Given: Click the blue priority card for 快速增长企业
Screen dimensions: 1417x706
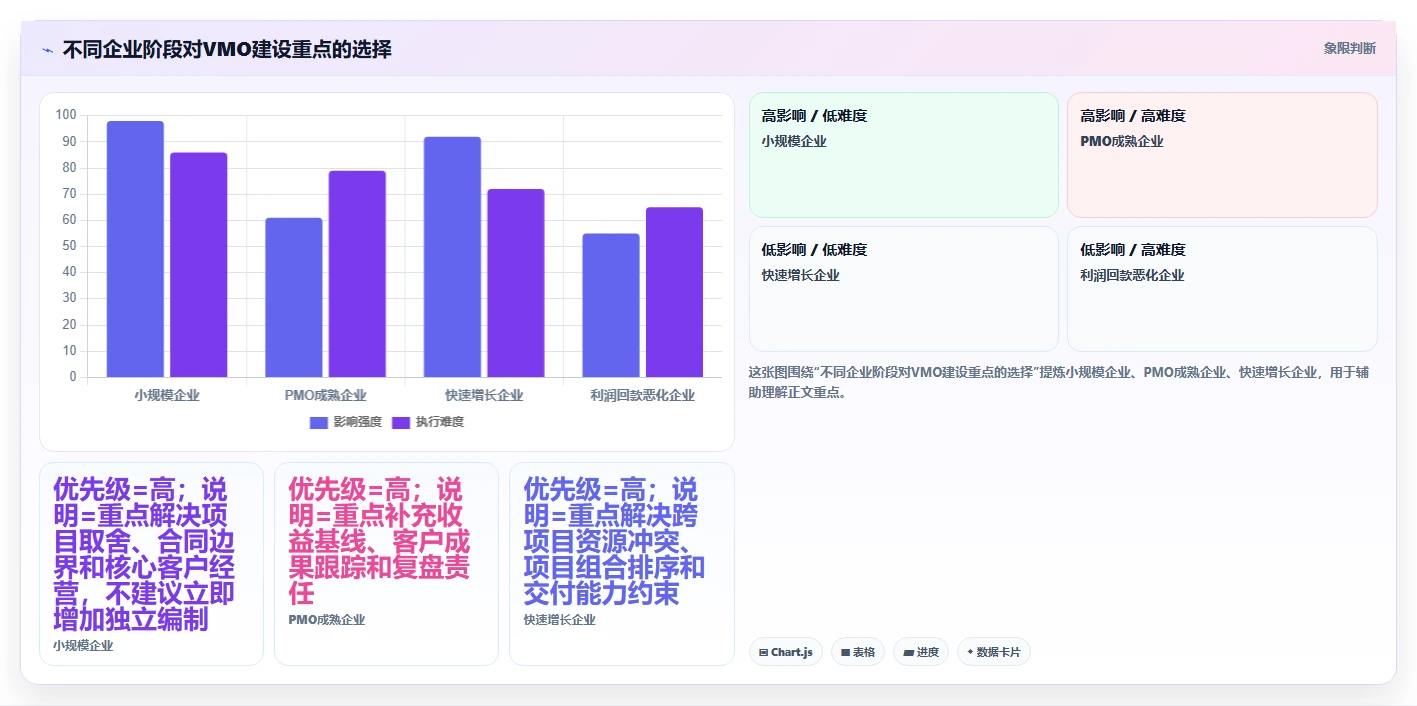Looking at the screenshot, I should [x=622, y=564].
